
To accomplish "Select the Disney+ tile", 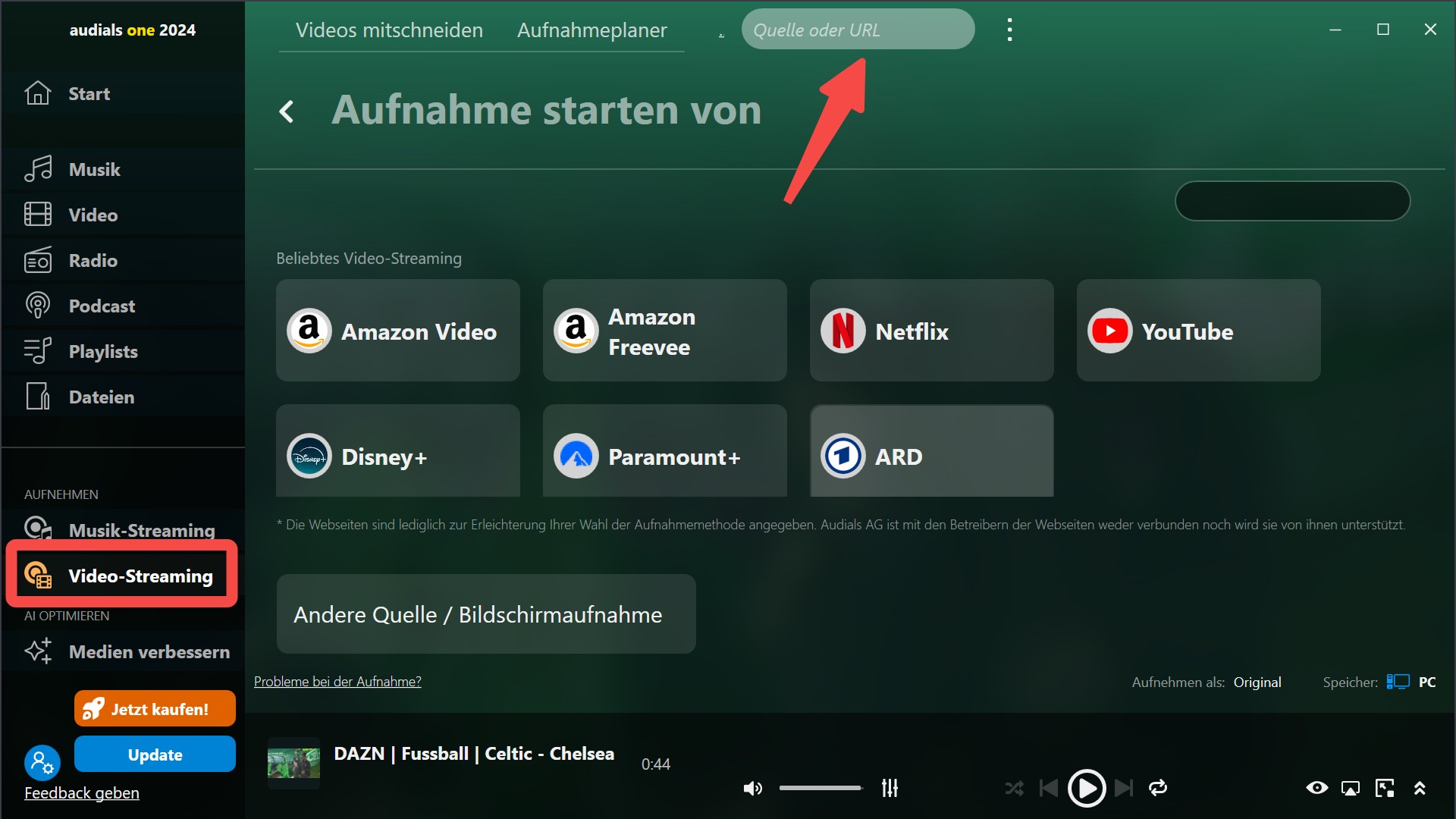I will (x=398, y=451).
